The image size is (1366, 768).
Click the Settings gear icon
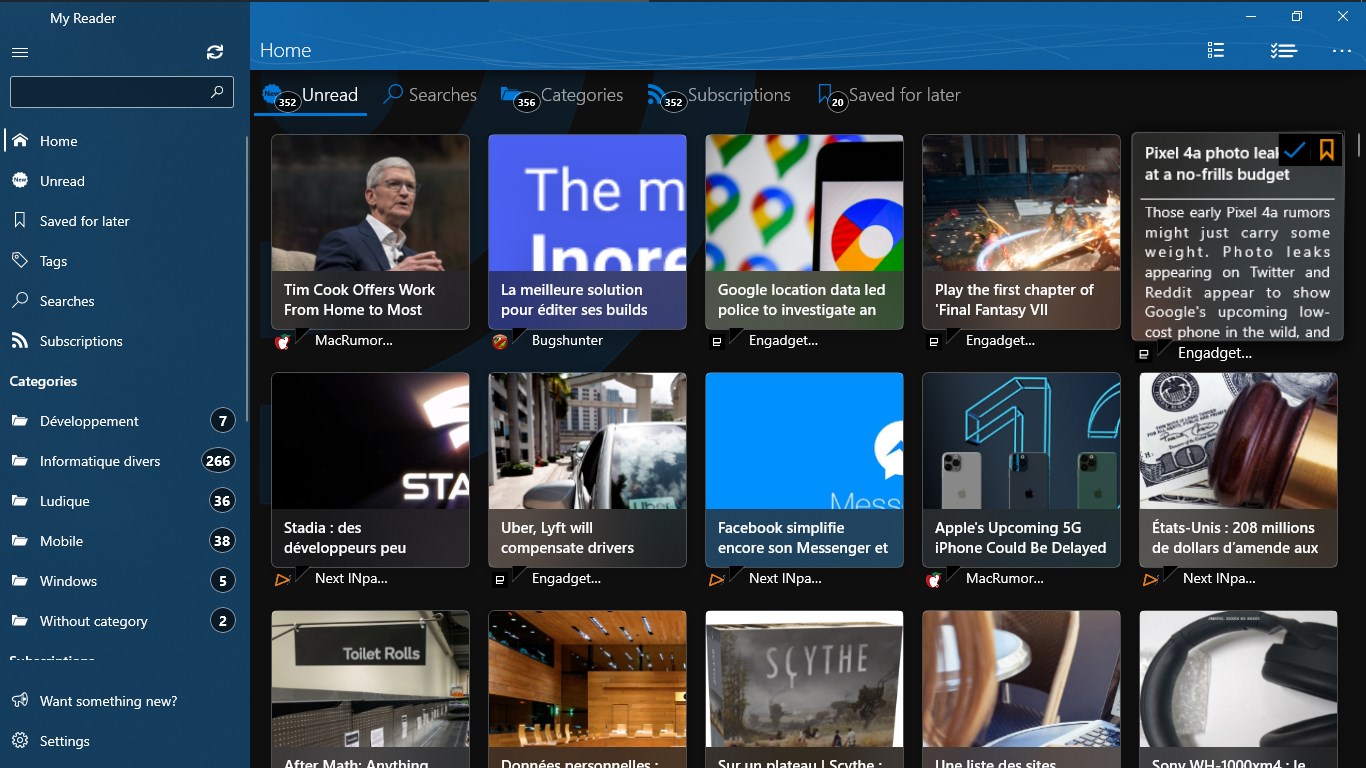[20, 741]
